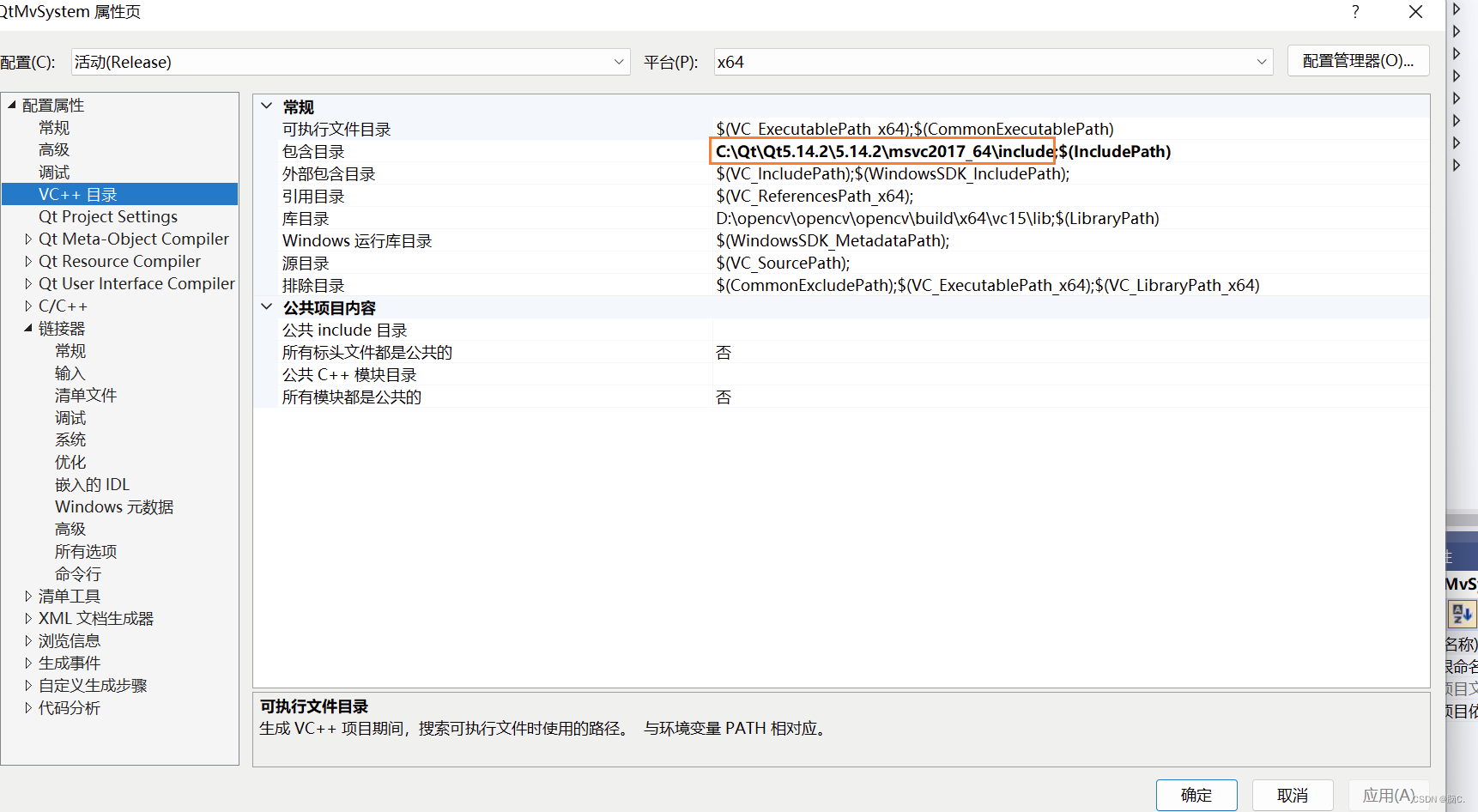
Task: Click the 库目录 value with opencv lib path
Action: tap(937, 218)
